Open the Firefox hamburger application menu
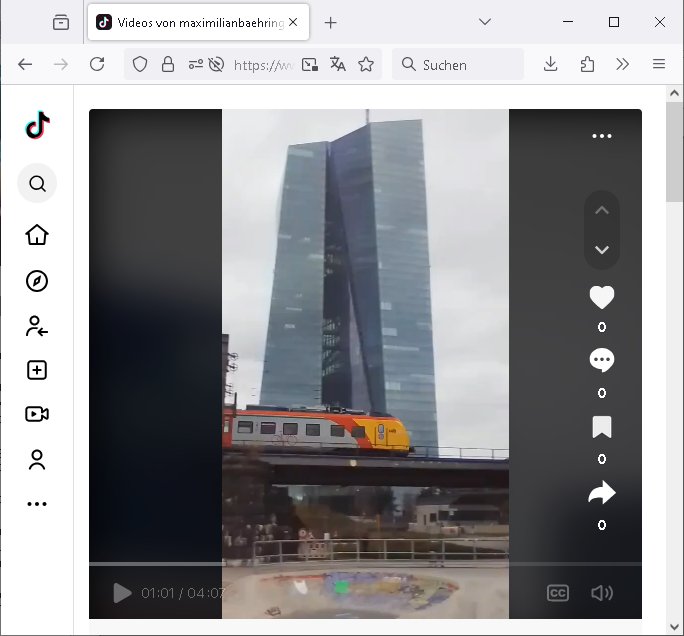The width and height of the screenshot is (684, 636). tap(658, 64)
